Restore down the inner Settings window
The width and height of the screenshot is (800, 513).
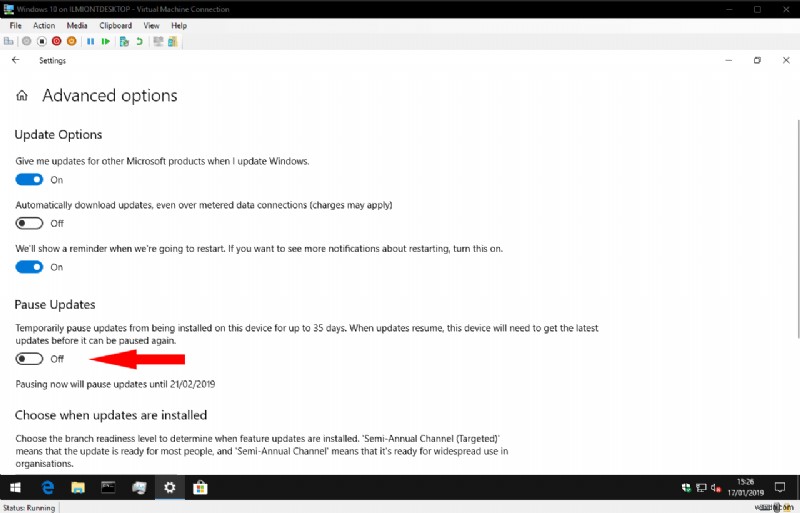[x=757, y=60]
